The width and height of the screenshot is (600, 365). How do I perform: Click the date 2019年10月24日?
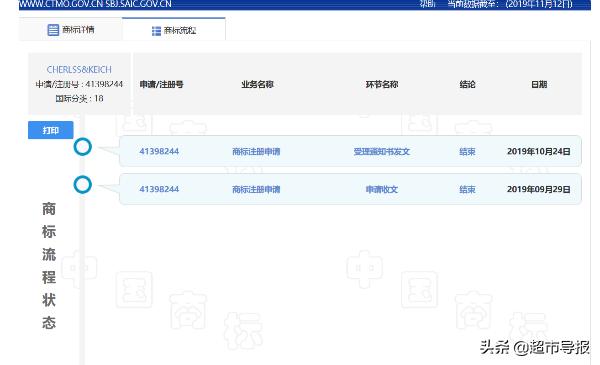pyautogui.click(x=539, y=152)
